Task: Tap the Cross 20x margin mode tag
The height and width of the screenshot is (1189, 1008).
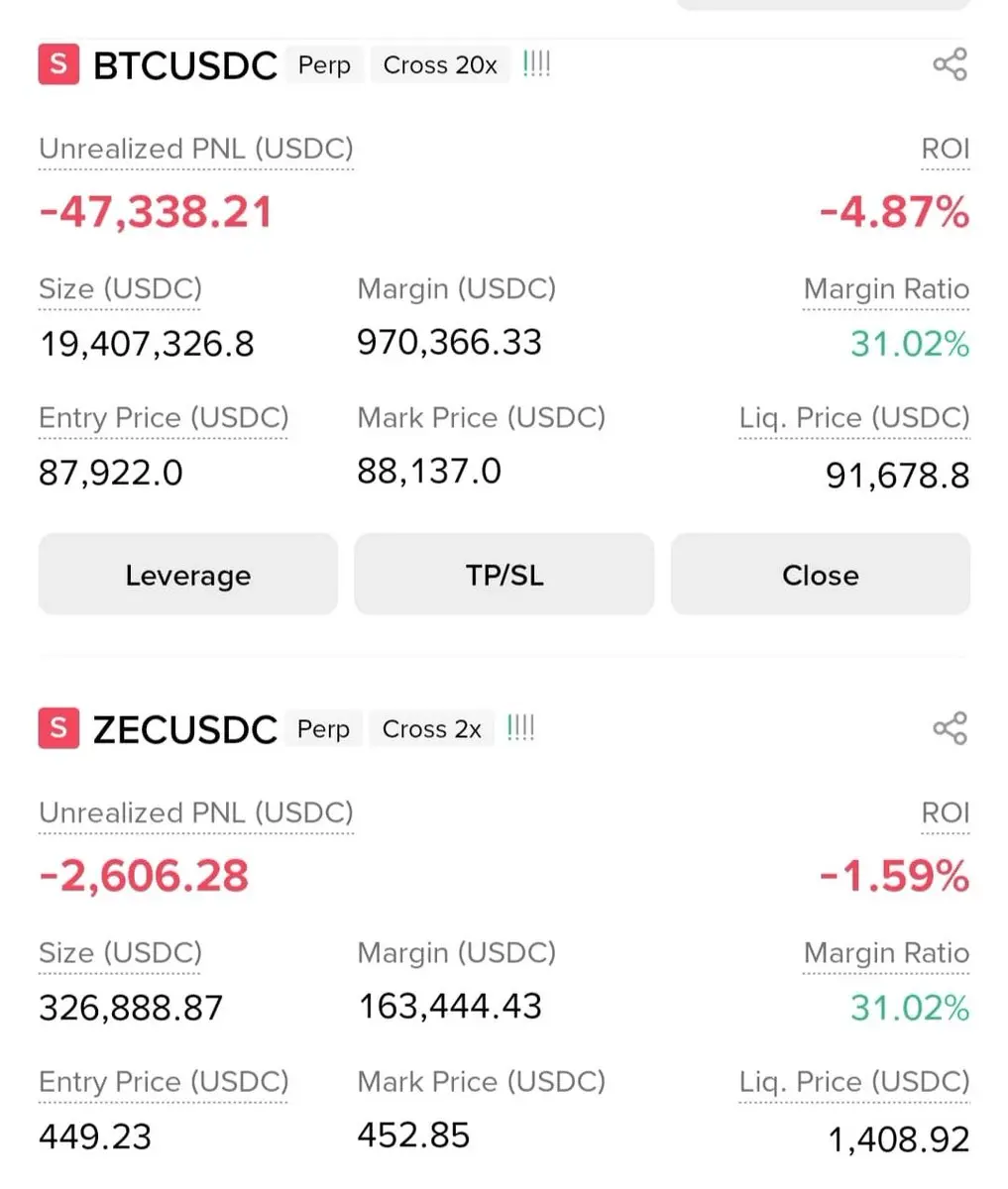Action: pyautogui.click(x=440, y=65)
